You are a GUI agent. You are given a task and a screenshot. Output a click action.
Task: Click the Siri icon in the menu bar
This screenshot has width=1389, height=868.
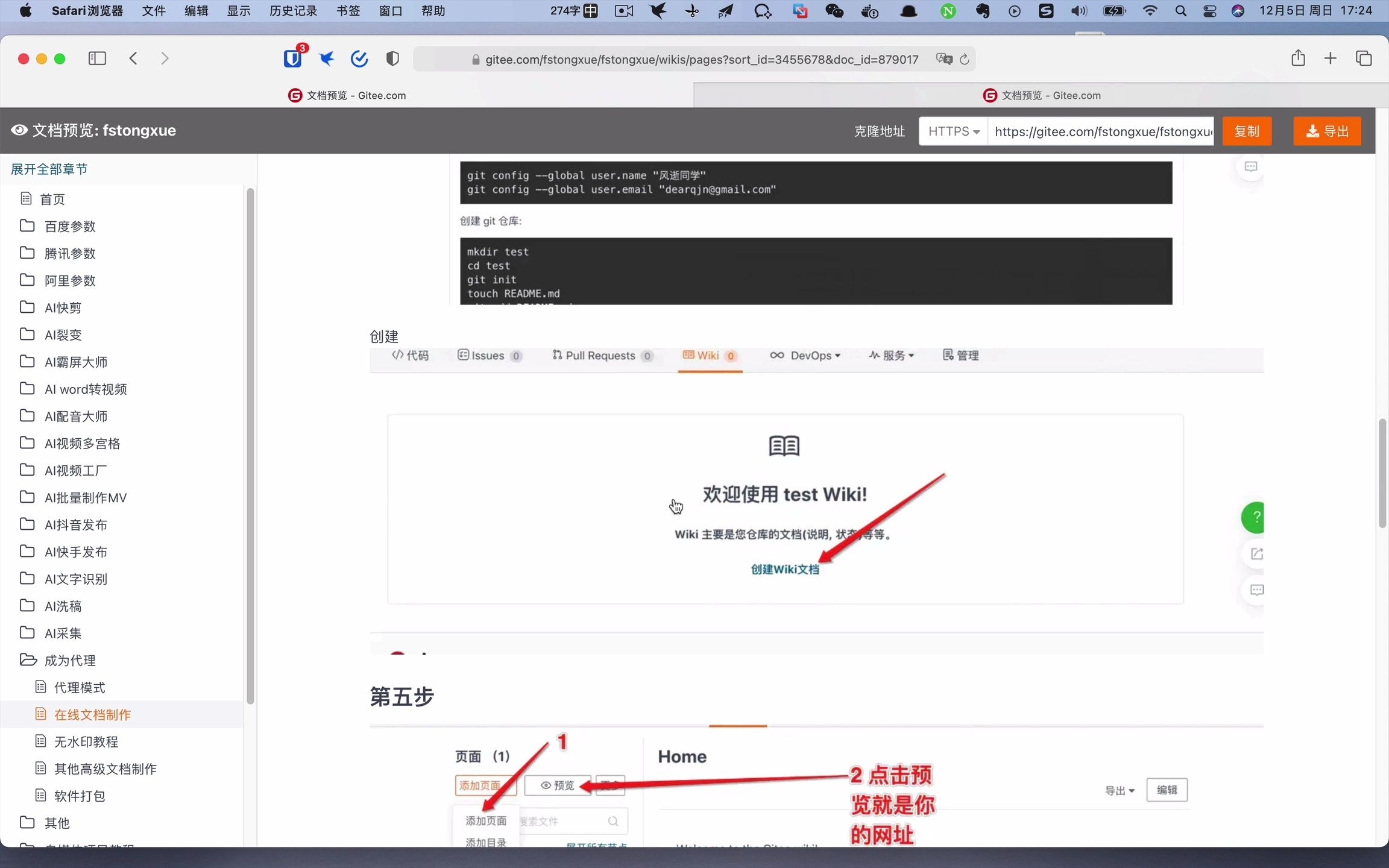[1238, 10]
